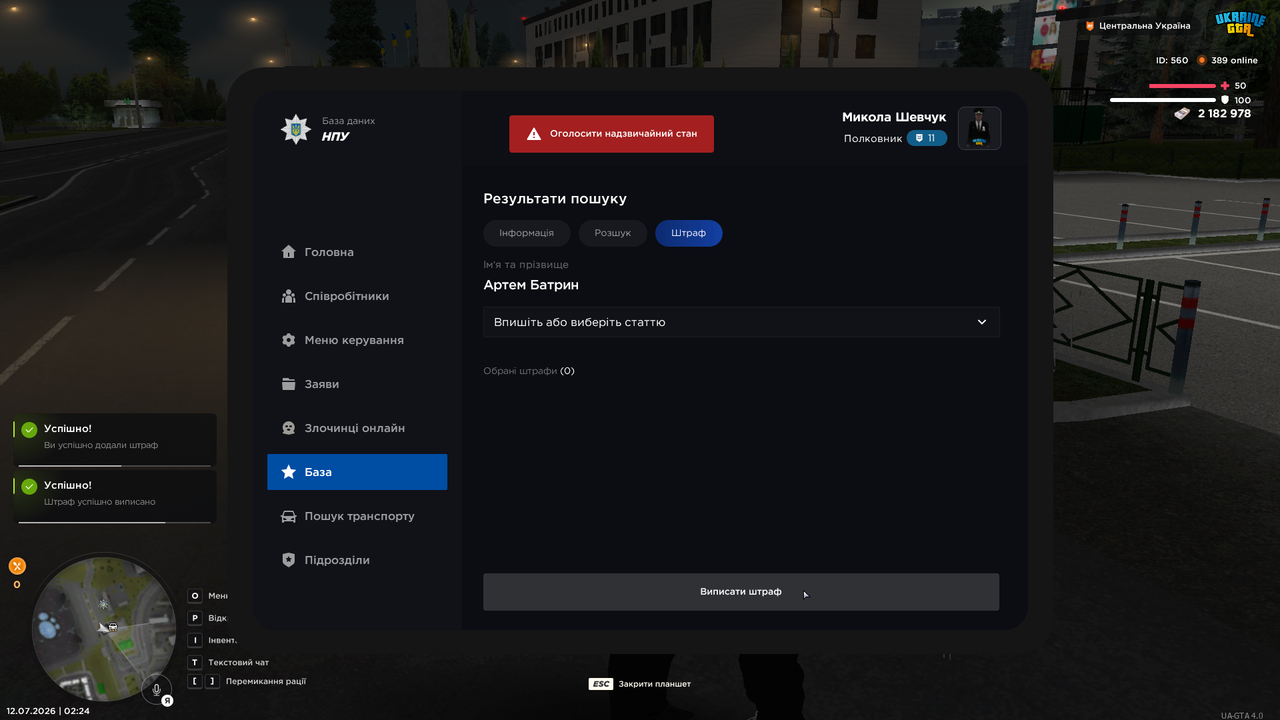This screenshot has width=1280, height=720.
Task: Click the car icon beside Пошук транспорту
Action: pos(288,516)
